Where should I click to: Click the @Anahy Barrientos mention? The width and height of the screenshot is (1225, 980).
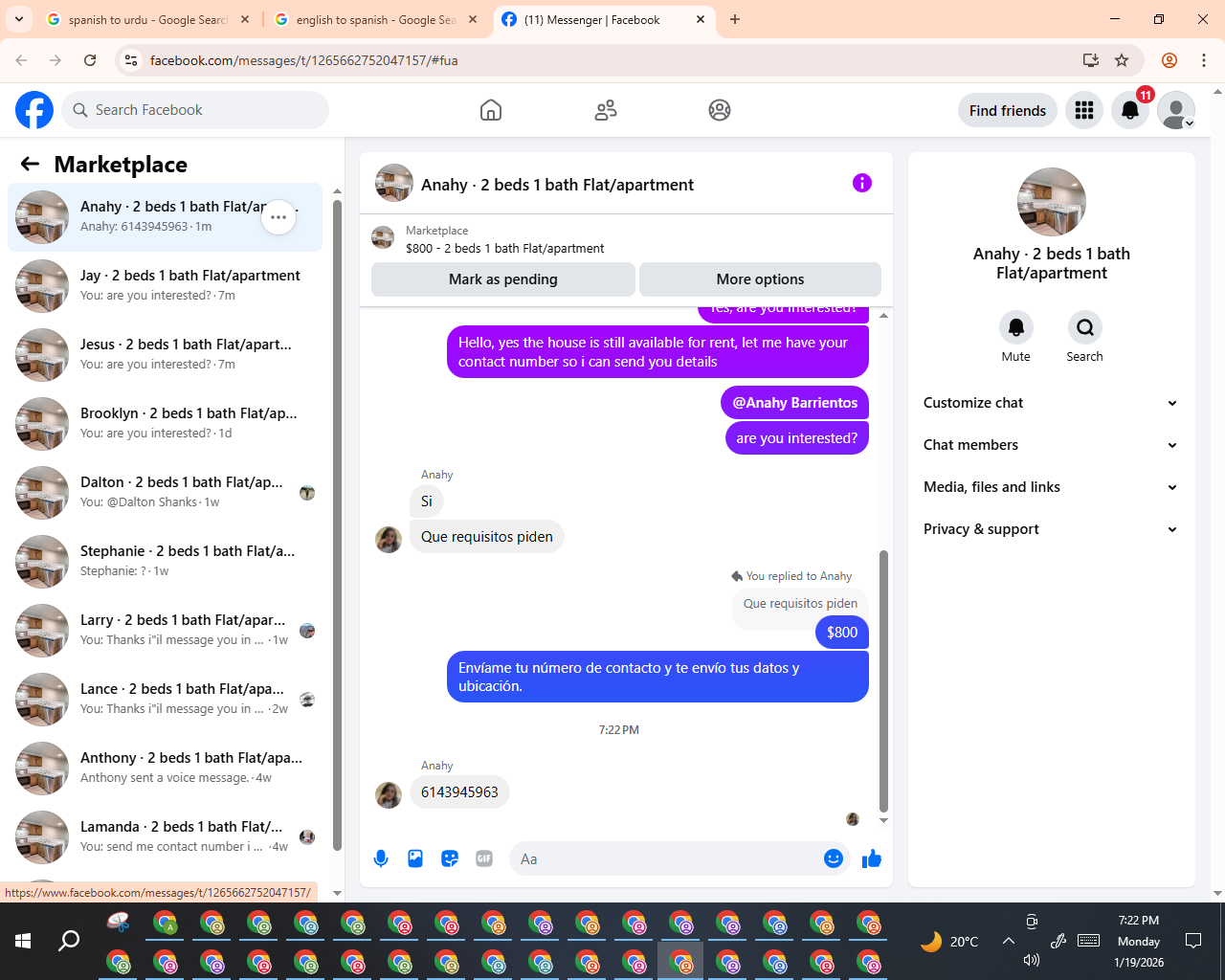click(795, 403)
